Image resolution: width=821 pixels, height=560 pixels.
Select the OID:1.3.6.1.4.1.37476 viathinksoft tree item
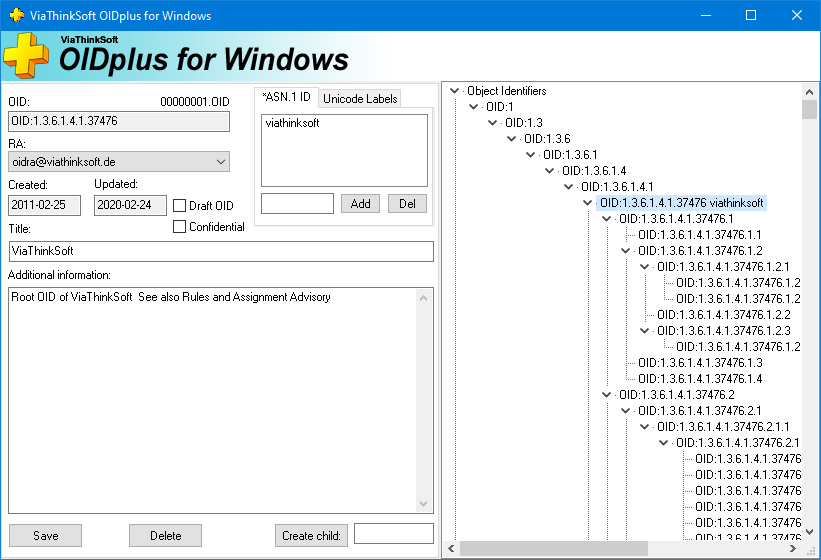[681, 203]
